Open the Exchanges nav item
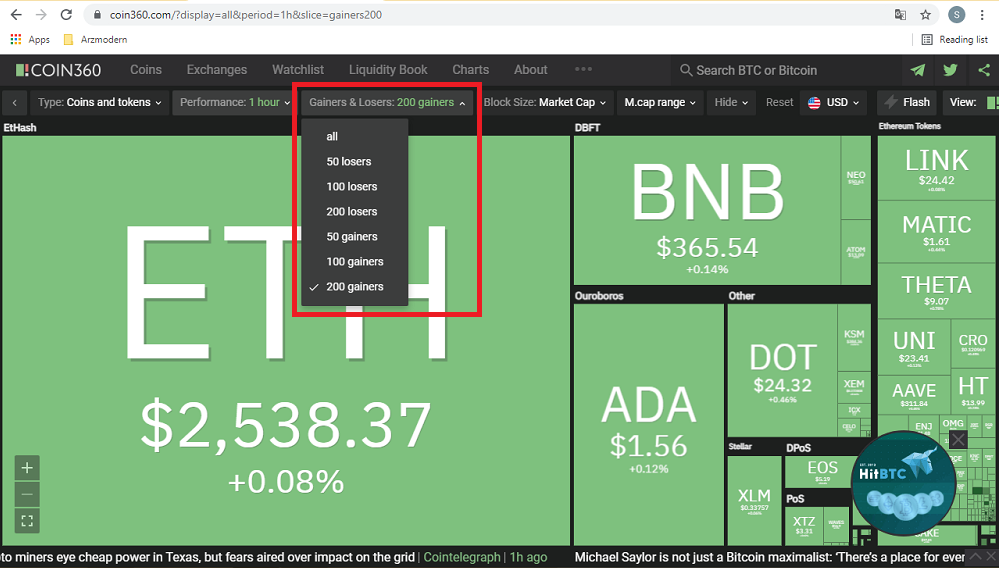This screenshot has height=568, width=999. [x=217, y=70]
